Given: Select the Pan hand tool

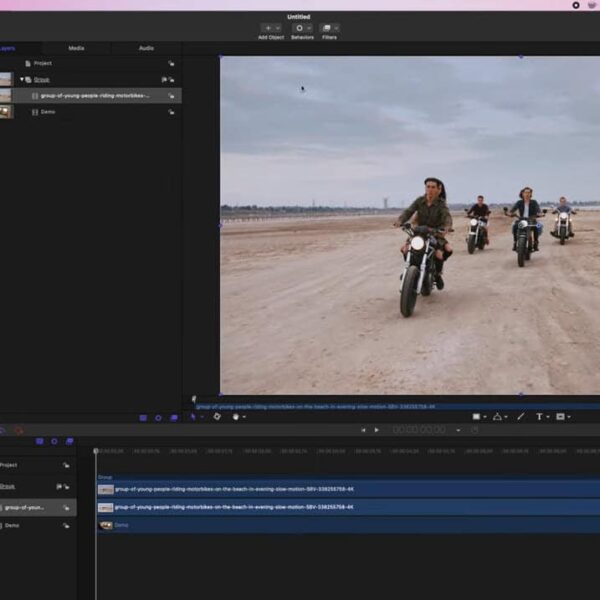Looking at the screenshot, I should pos(237,416).
